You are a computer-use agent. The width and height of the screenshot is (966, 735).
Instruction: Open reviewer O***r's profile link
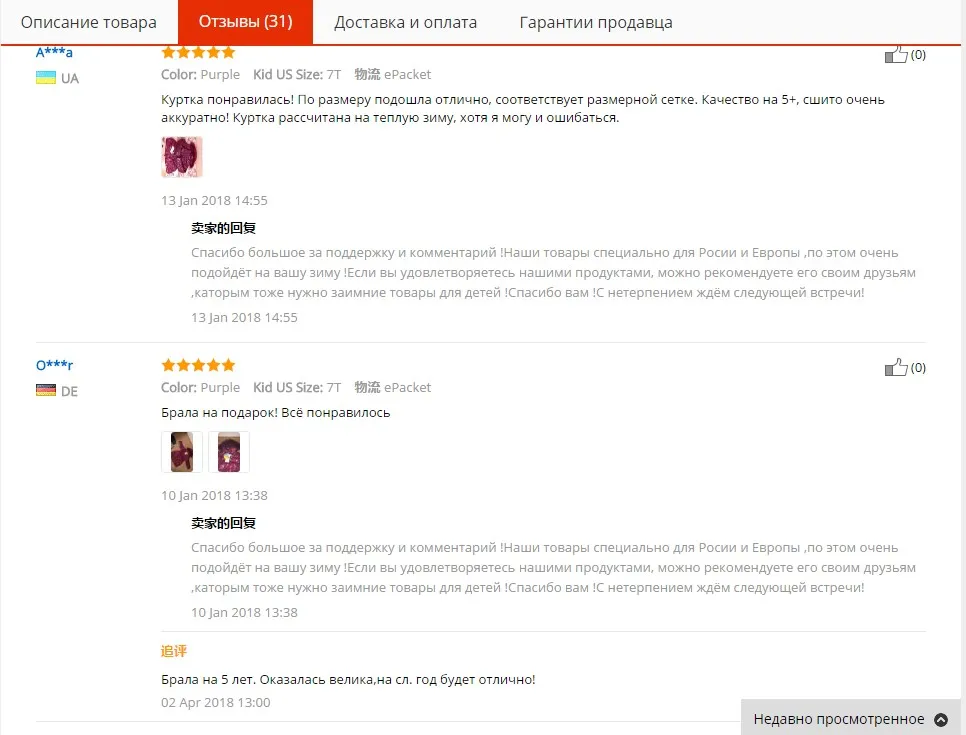[x=54, y=365]
